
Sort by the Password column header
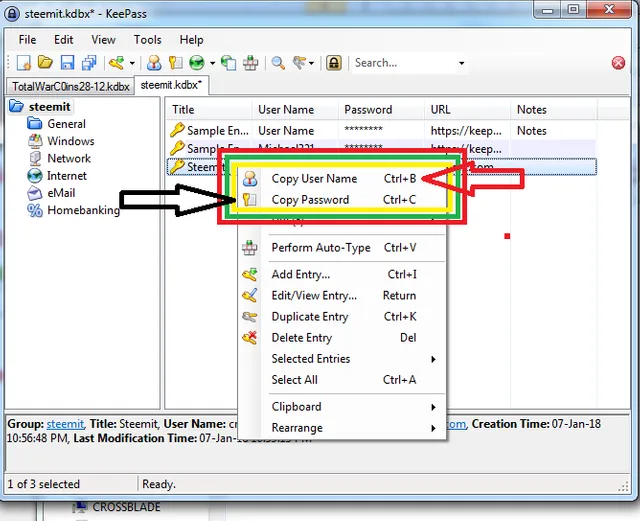[x=382, y=109]
